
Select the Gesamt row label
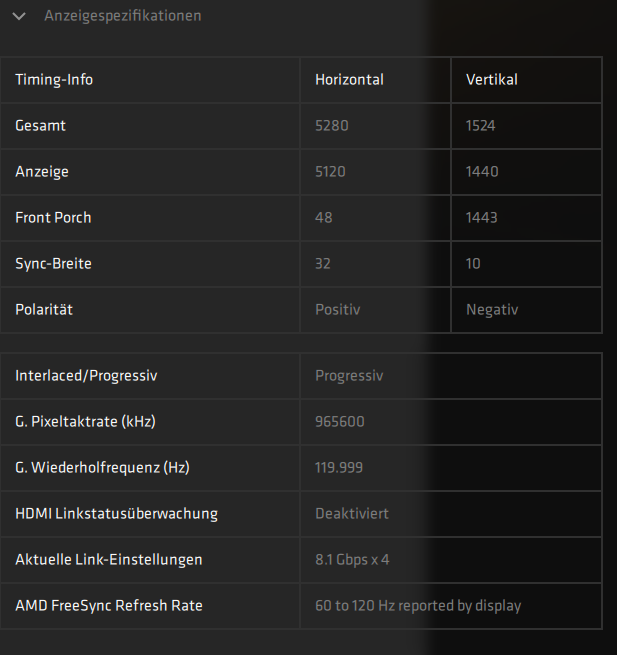40,126
